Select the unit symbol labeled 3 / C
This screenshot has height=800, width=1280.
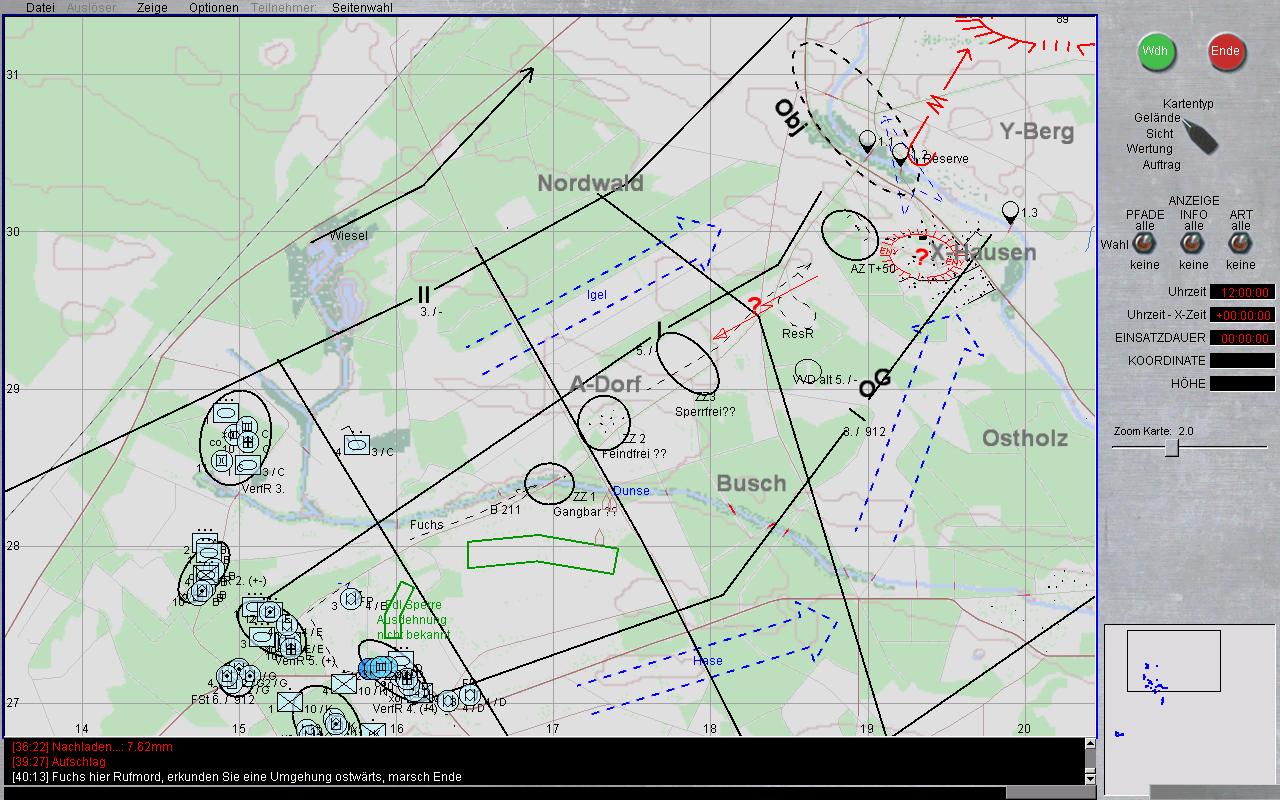[356, 444]
